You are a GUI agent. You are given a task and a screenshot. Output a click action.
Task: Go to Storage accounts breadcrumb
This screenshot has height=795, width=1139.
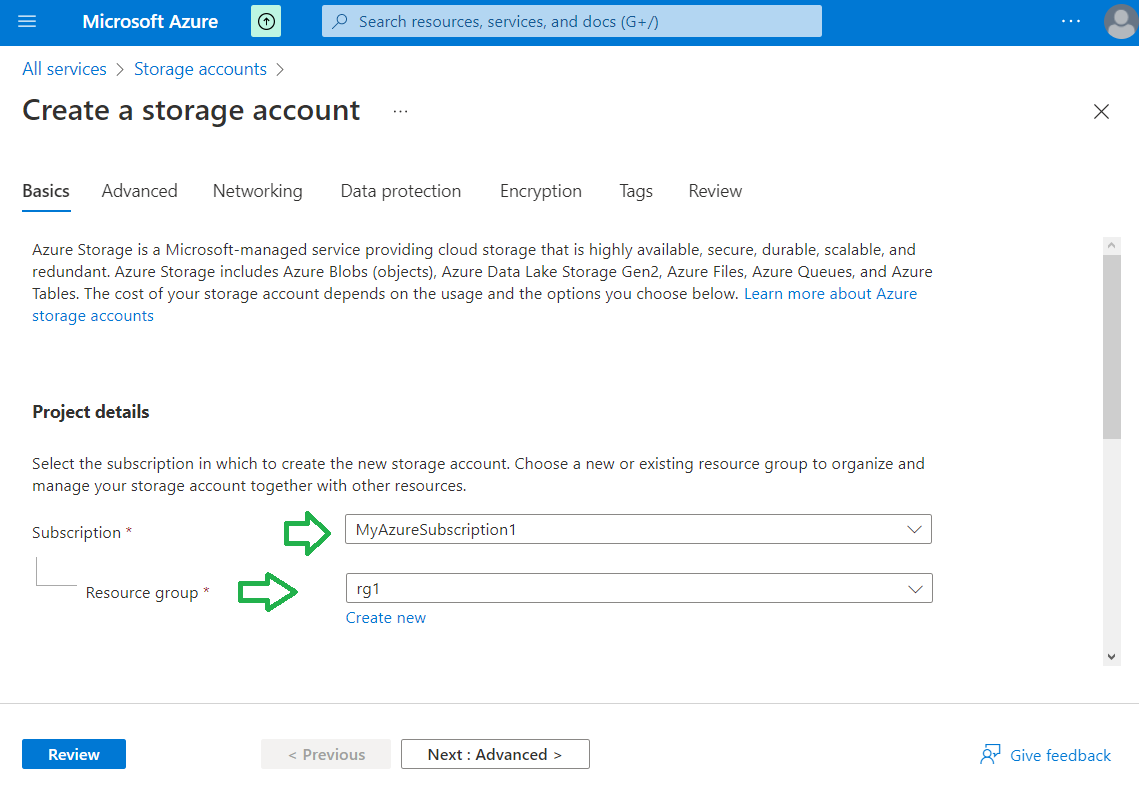point(200,69)
